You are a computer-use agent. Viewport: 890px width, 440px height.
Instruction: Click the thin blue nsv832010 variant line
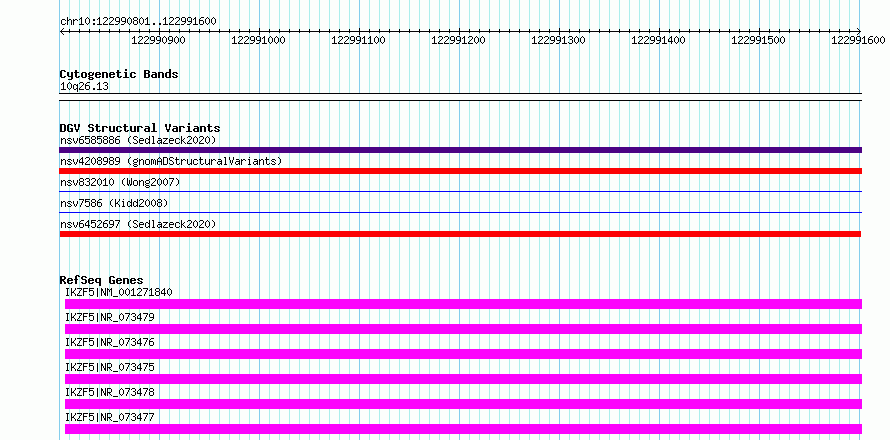[x=460, y=192]
